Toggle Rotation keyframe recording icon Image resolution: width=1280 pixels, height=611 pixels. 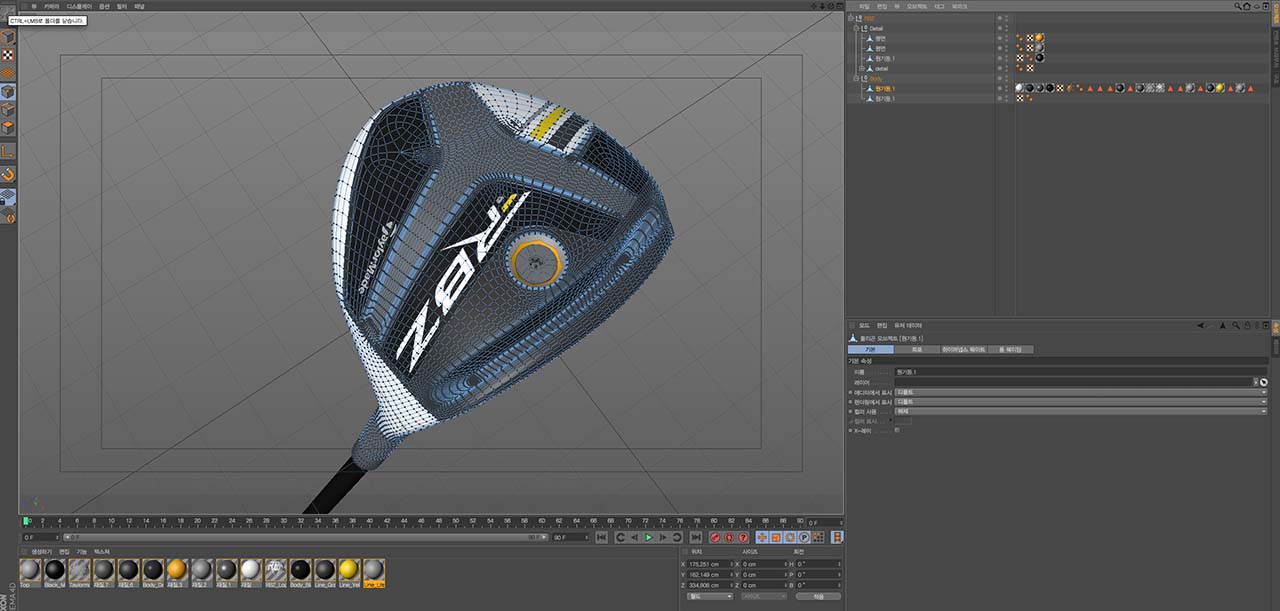[790, 537]
